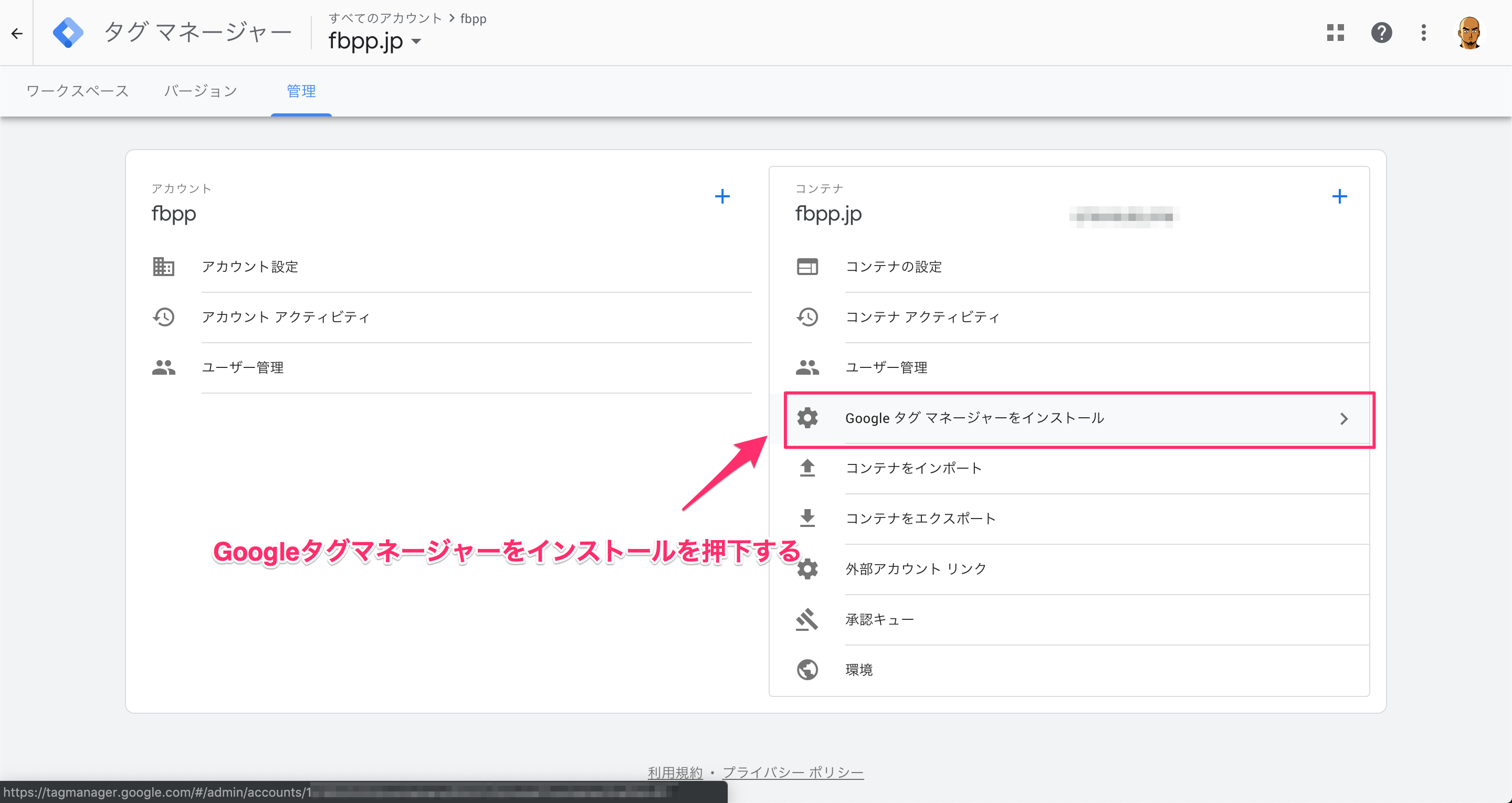This screenshot has width=1512, height=803.
Task: Open the プライバシー ポリシー link
Action: pyautogui.click(x=792, y=773)
